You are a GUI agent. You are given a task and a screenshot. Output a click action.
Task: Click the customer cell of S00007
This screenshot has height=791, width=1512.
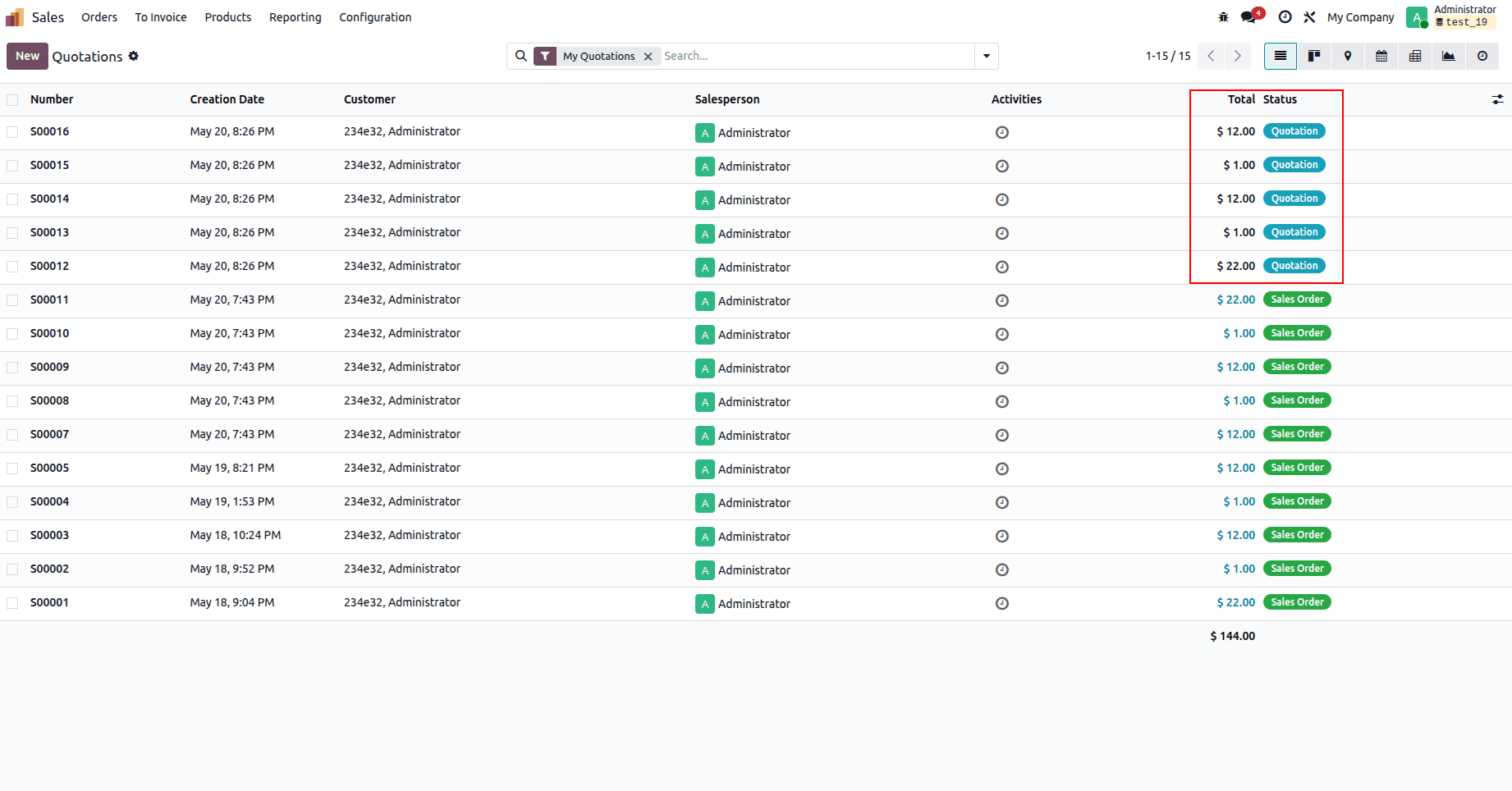(x=402, y=434)
